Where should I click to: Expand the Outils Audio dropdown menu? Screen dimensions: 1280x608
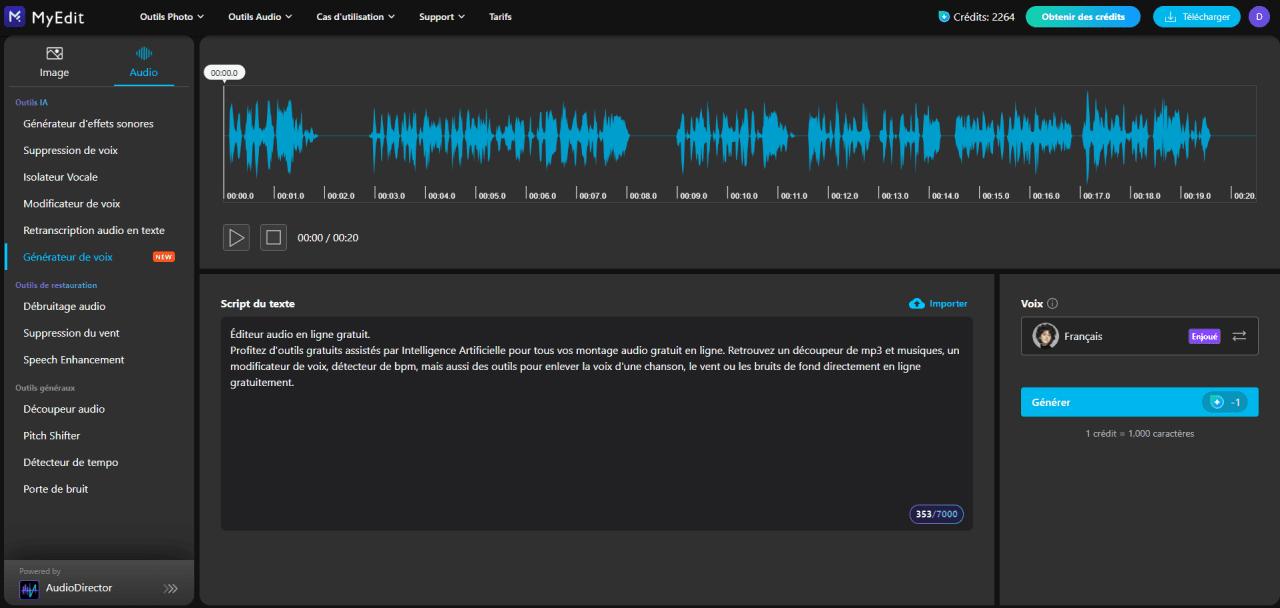[260, 17]
